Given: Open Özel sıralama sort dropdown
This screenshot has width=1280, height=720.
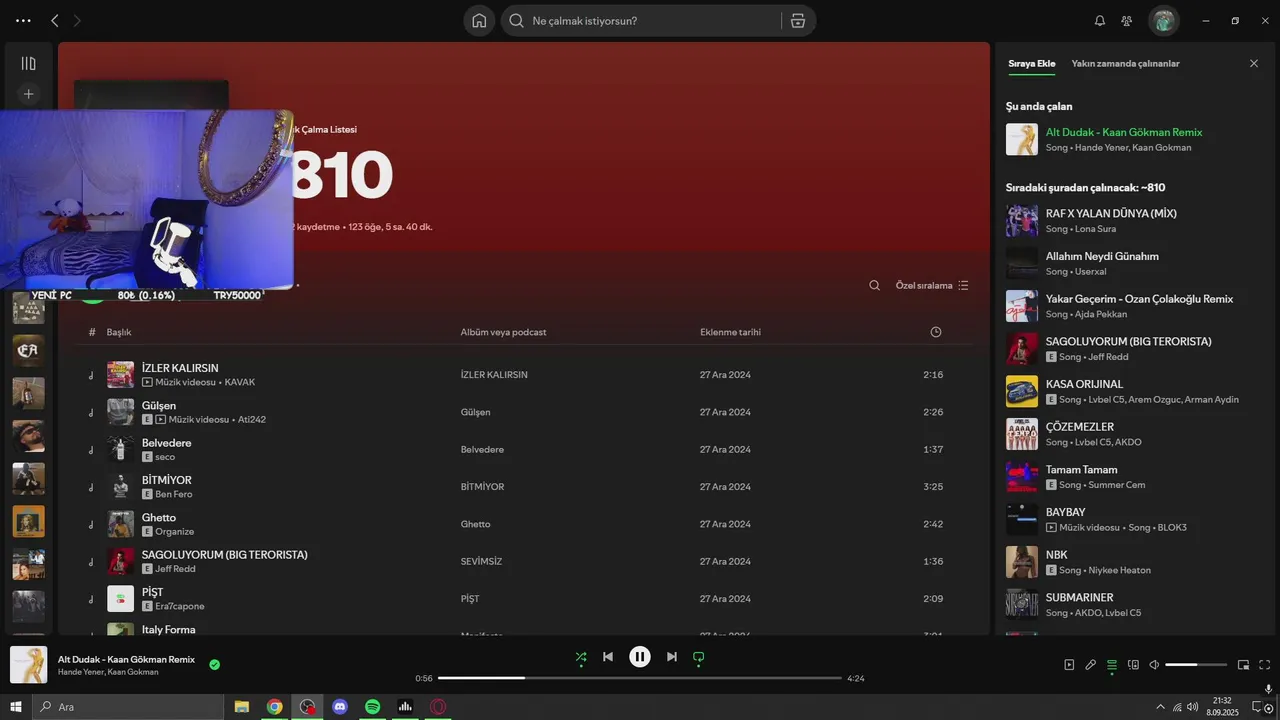Looking at the screenshot, I should (x=932, y=285).
